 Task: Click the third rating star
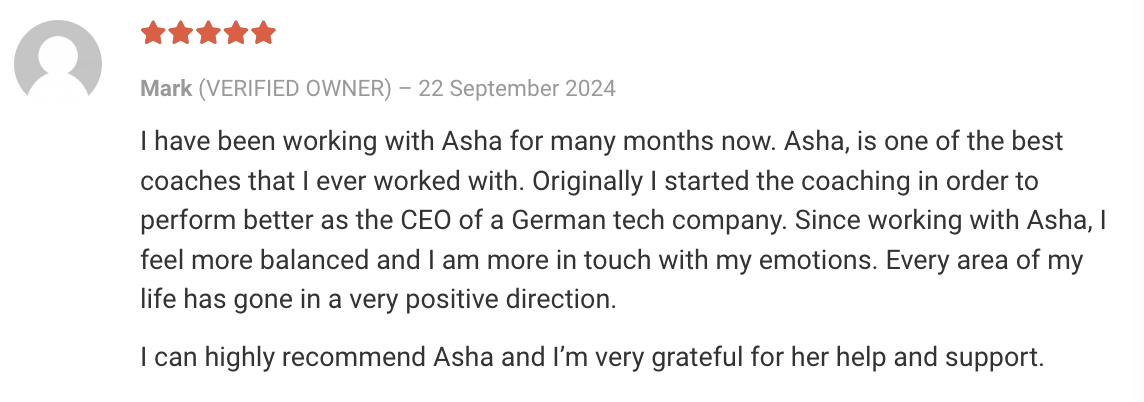(x=208, y=33)
